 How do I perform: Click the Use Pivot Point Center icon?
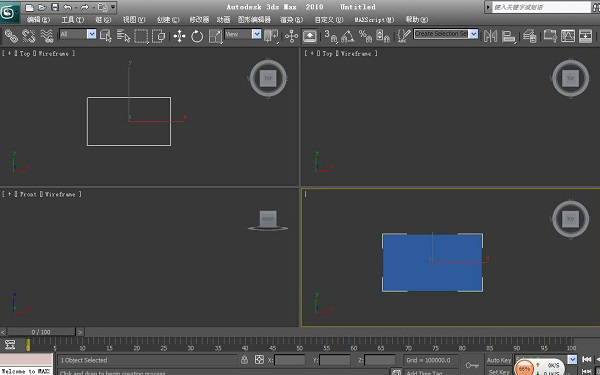[271, 36]
